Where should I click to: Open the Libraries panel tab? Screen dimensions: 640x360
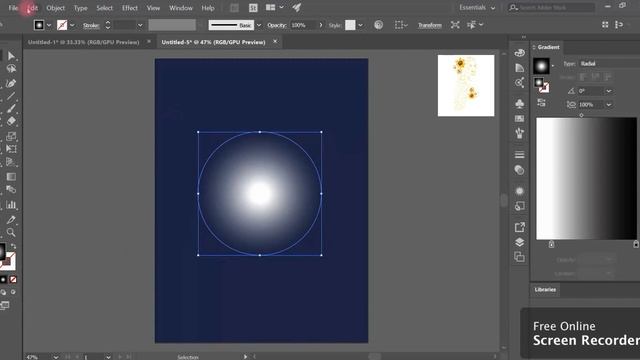(545, 290)
